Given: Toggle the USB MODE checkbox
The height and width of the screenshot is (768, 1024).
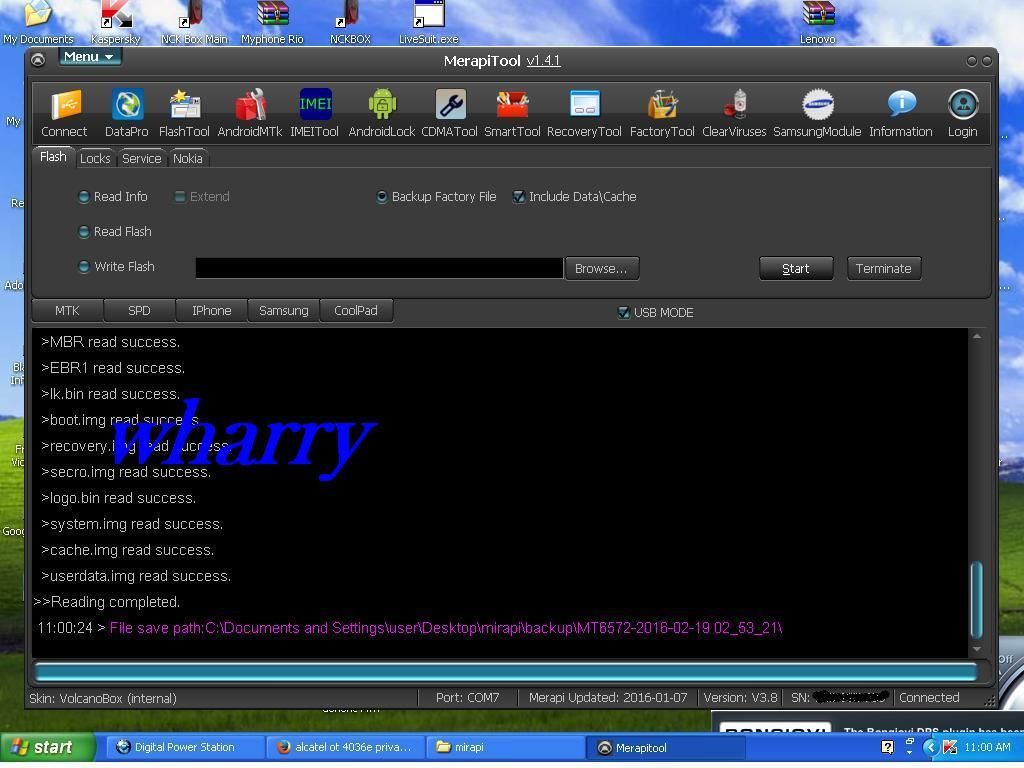Looking at the screenshot, I should point(624,313).
